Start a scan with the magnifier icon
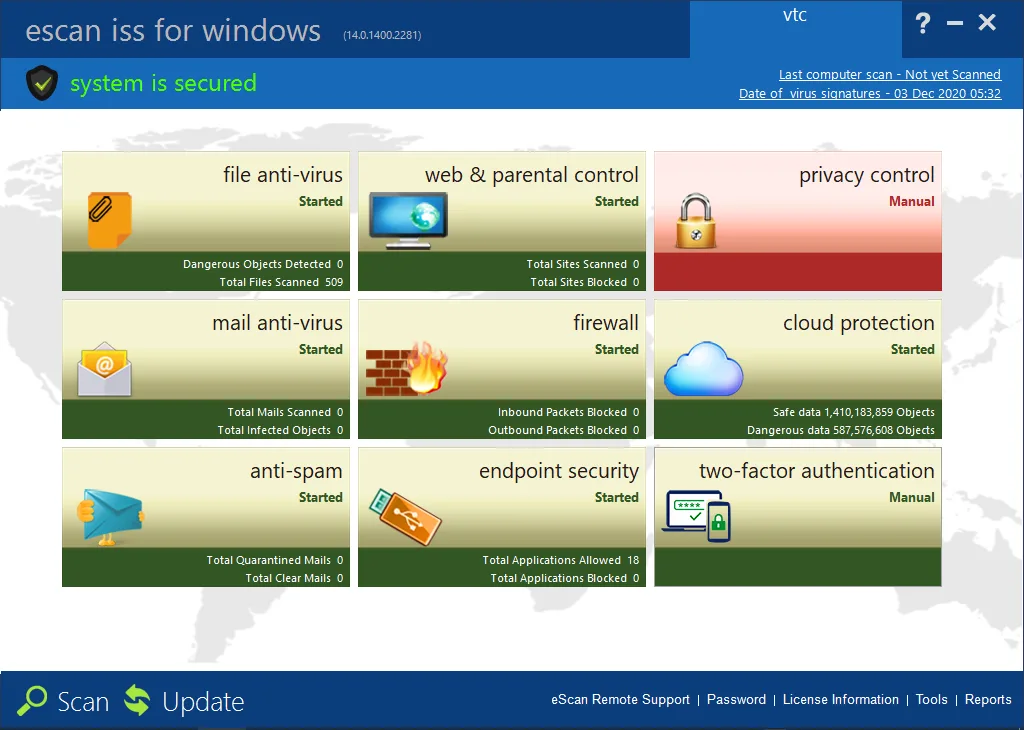 click(x=35, y=701)
